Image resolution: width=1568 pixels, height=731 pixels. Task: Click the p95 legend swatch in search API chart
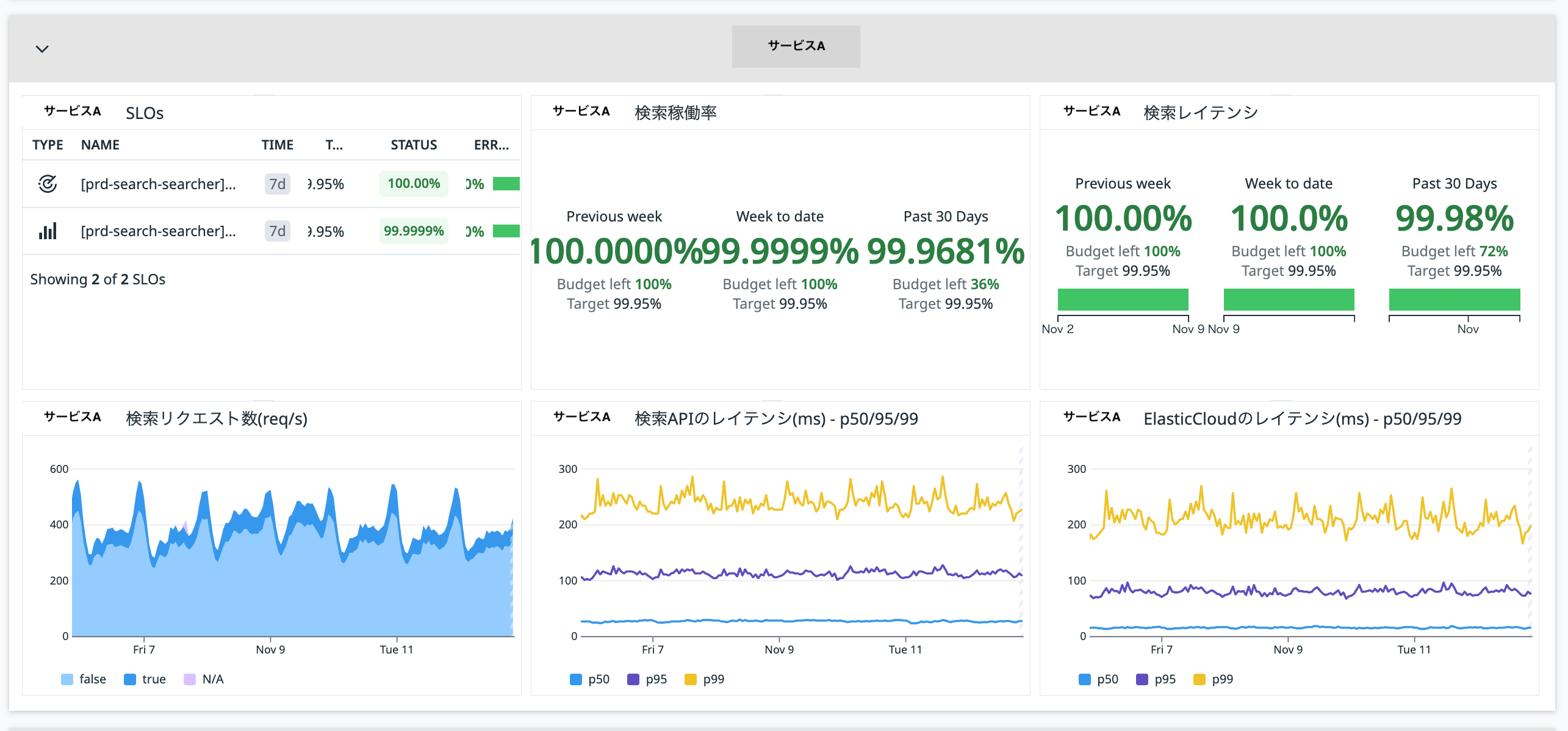pyautogui.click(x=633, y=679)
